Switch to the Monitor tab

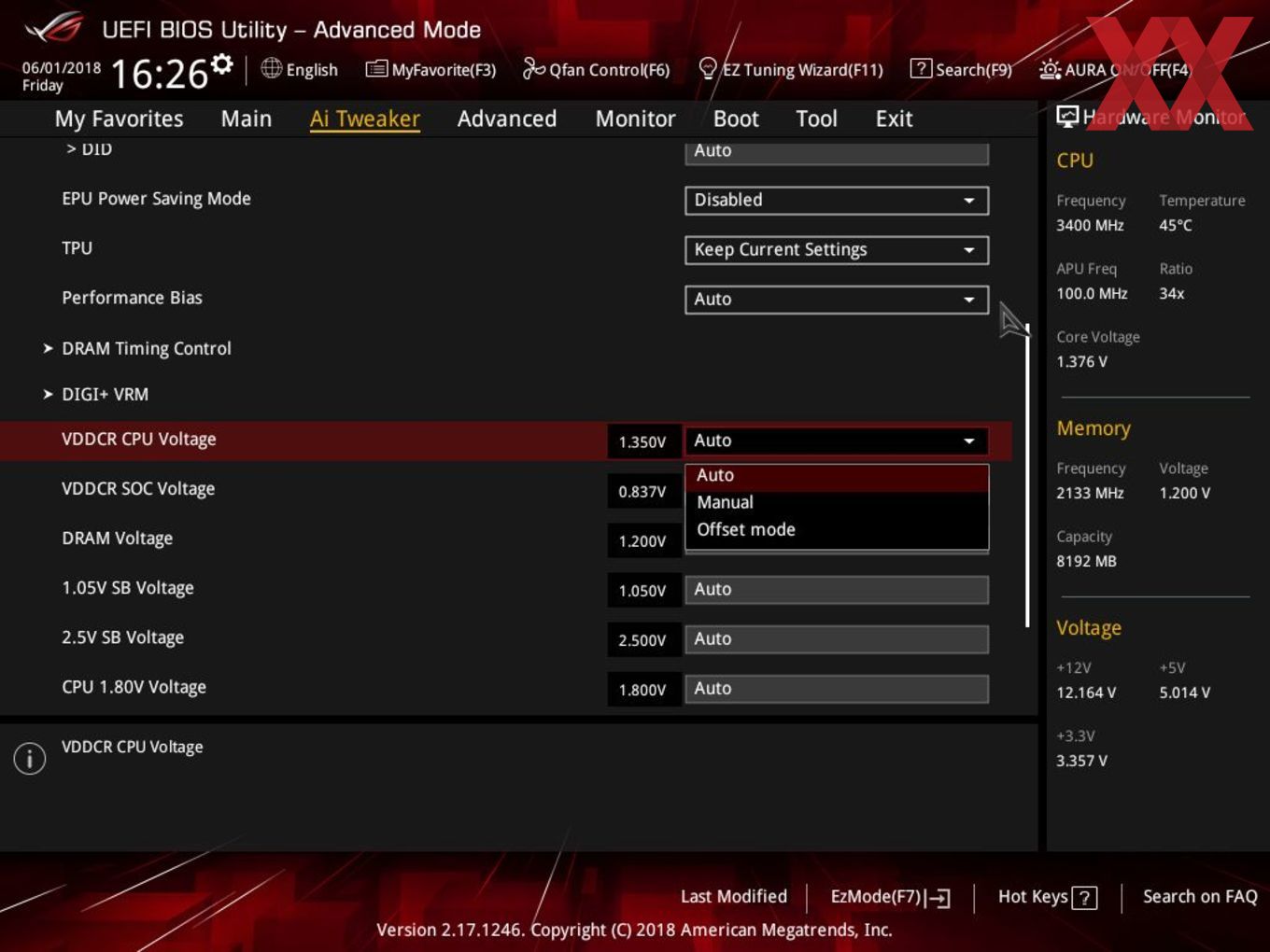coord(635,119)
